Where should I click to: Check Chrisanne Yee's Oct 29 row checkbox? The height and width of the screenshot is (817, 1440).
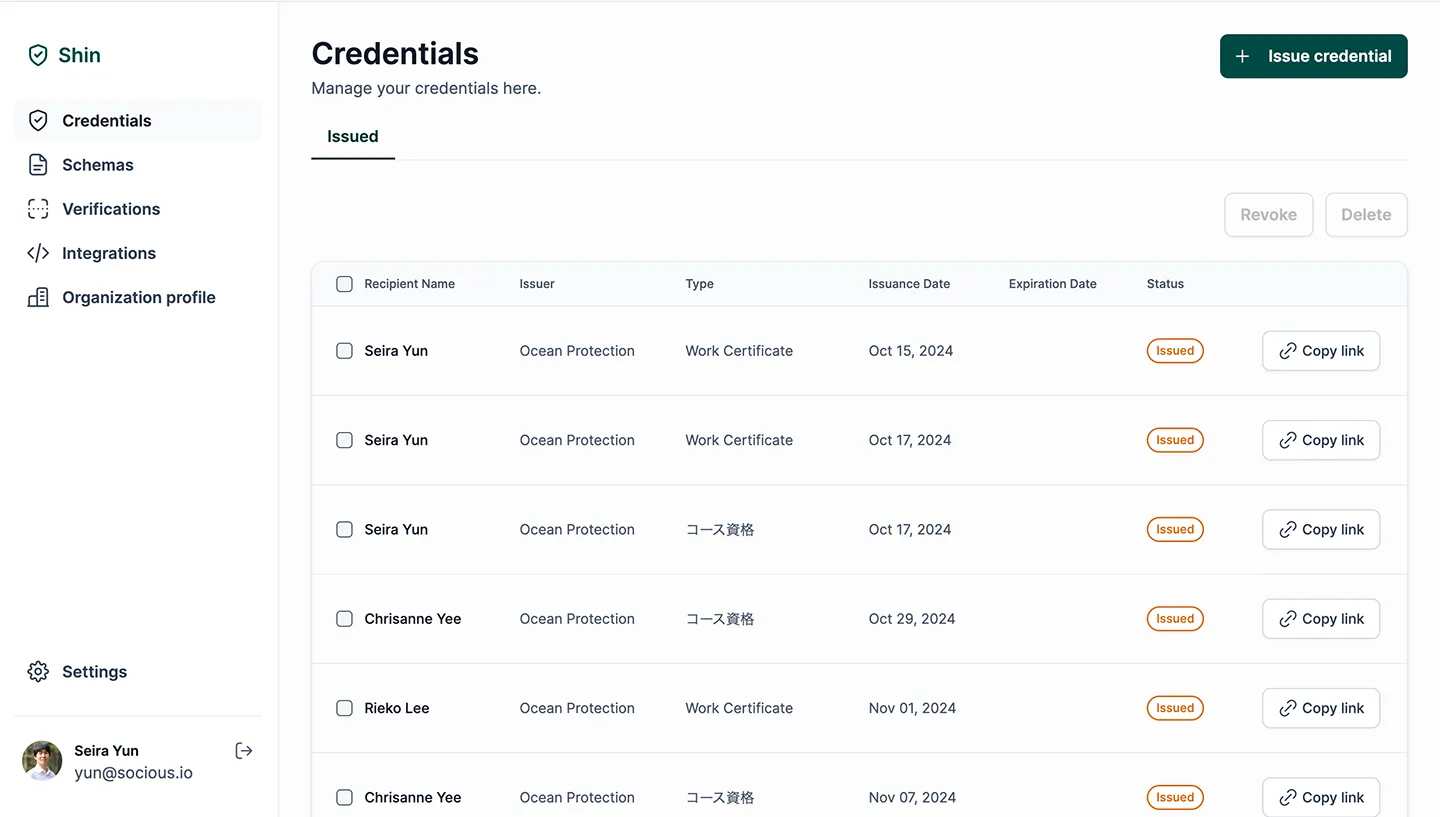point(344,618)
